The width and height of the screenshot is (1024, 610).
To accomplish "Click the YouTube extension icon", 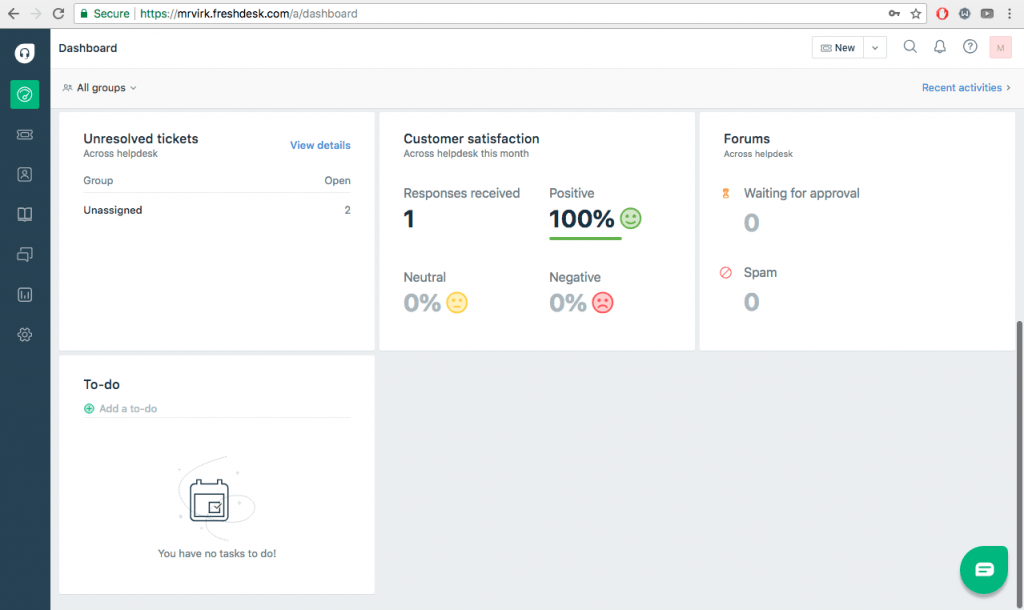I will (x=987, y=14).
